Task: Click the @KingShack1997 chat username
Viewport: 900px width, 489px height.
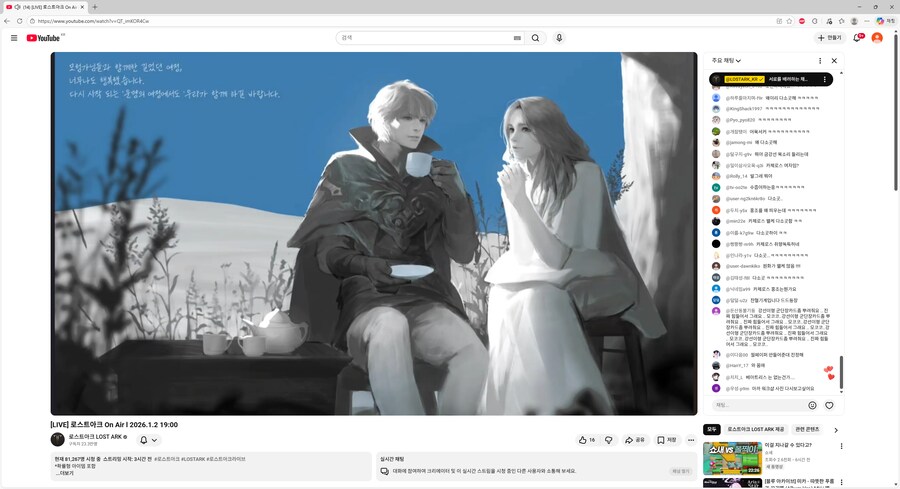Action: coord(744,108)
